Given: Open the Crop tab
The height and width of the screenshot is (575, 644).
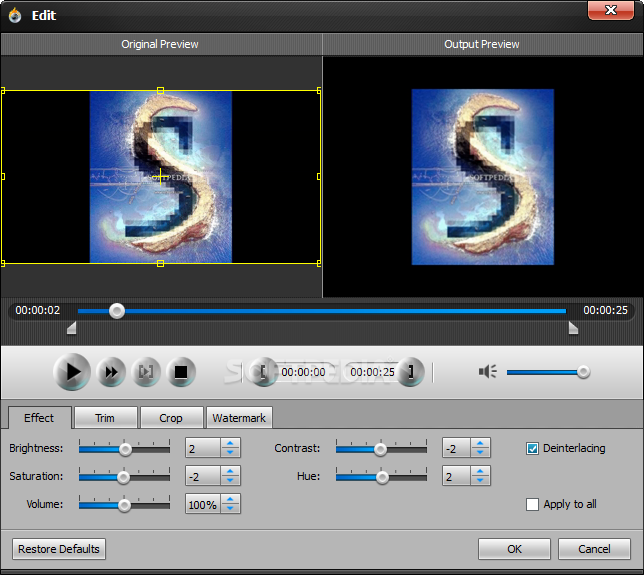Looking at the screenshot, I should pos(171,418).
